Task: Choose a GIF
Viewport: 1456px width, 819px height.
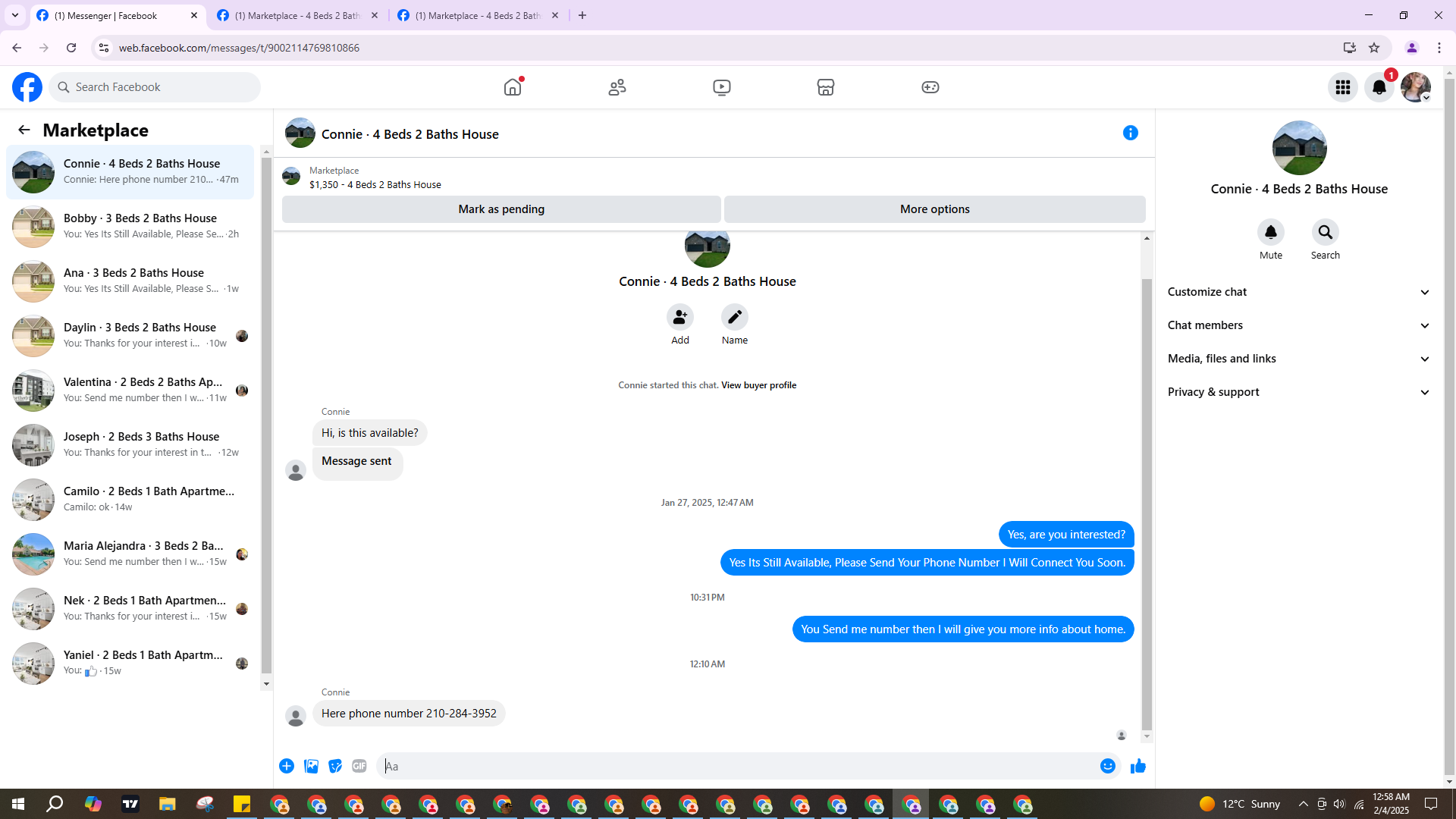Action: coord(359,766)
